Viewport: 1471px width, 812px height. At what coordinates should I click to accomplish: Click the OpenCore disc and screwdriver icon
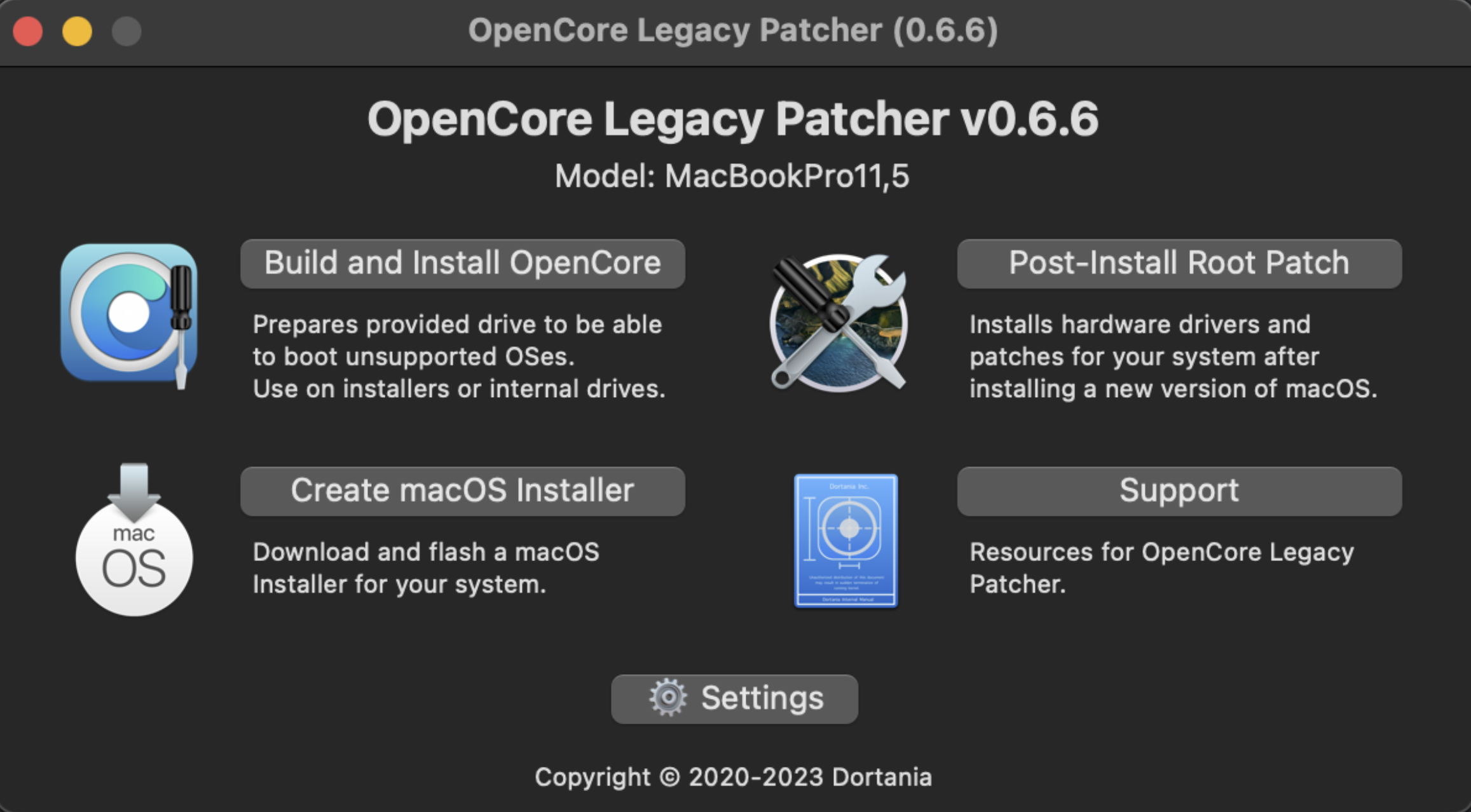click(129, 313)
